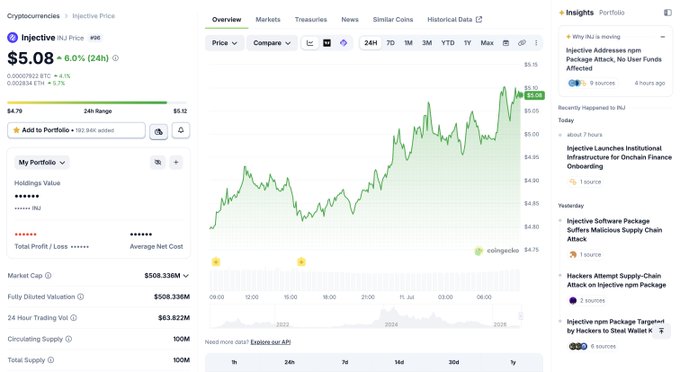Click the 24 Hour Trading Vol info icon
The image size is (680, 372).
point(74,318)
